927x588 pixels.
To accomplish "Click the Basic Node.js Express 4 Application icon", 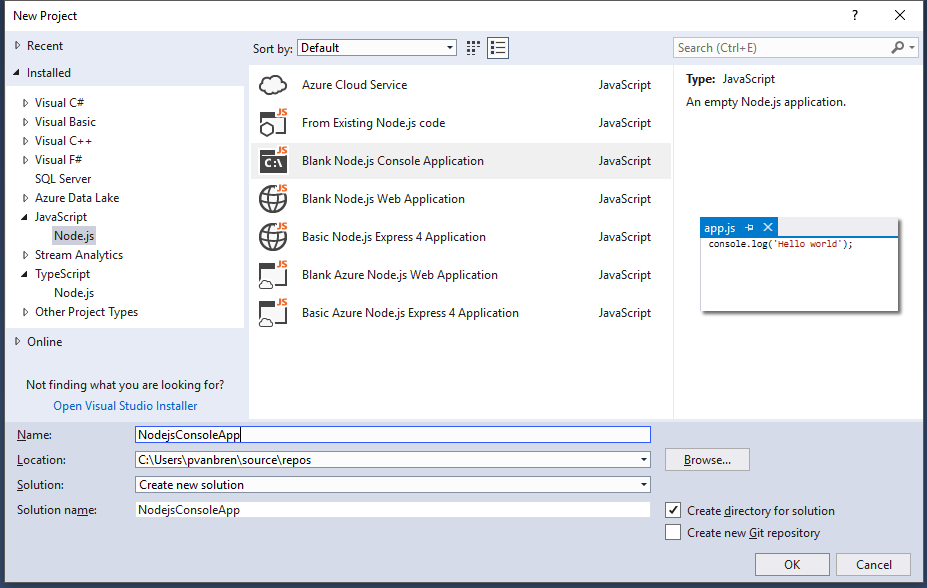I will click(273, 237).
